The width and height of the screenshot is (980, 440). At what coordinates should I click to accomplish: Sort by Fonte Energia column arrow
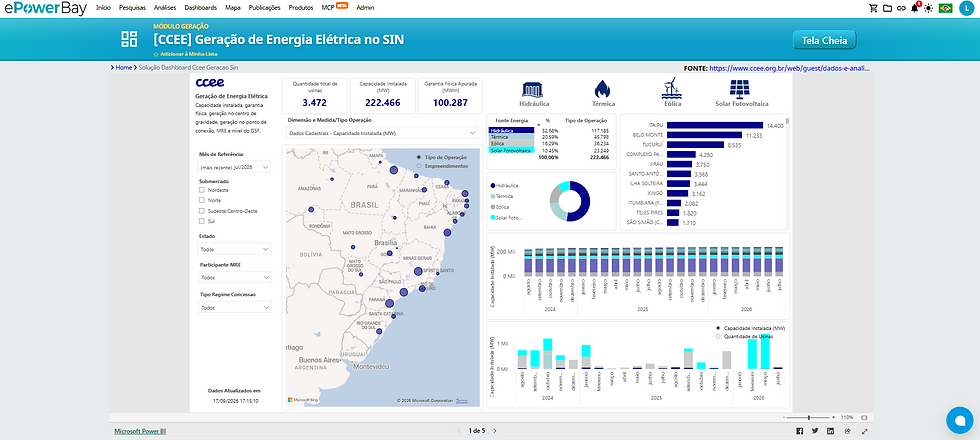click(539, 126)
